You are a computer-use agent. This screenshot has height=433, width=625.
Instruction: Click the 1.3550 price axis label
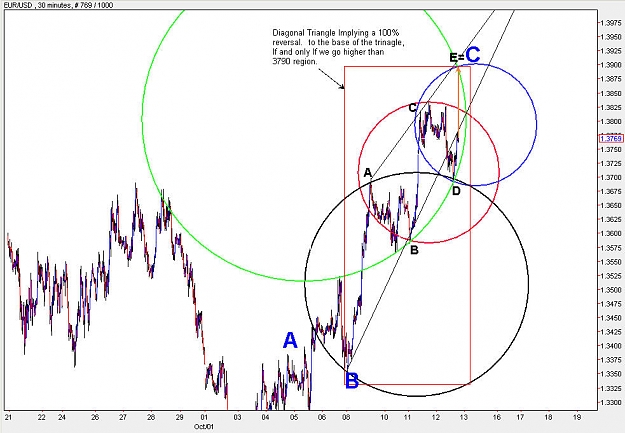tap(611, 262)
